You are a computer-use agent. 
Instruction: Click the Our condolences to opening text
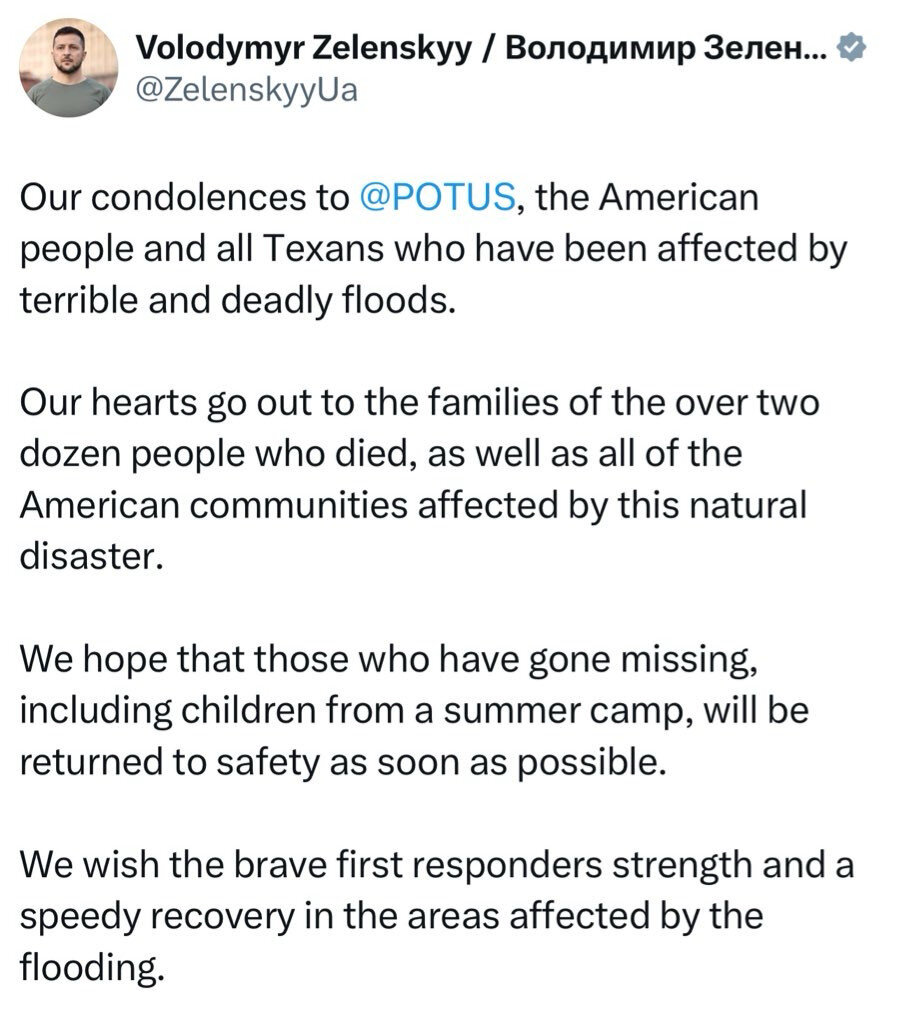(184, 197)
